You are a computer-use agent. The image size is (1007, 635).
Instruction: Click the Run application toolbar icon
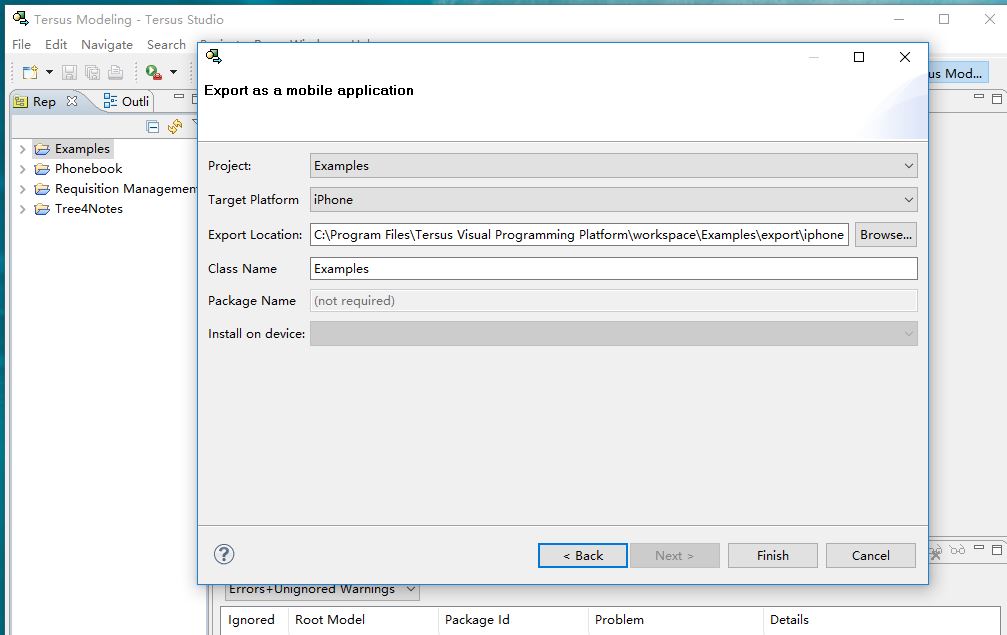(x=153, y=72)
